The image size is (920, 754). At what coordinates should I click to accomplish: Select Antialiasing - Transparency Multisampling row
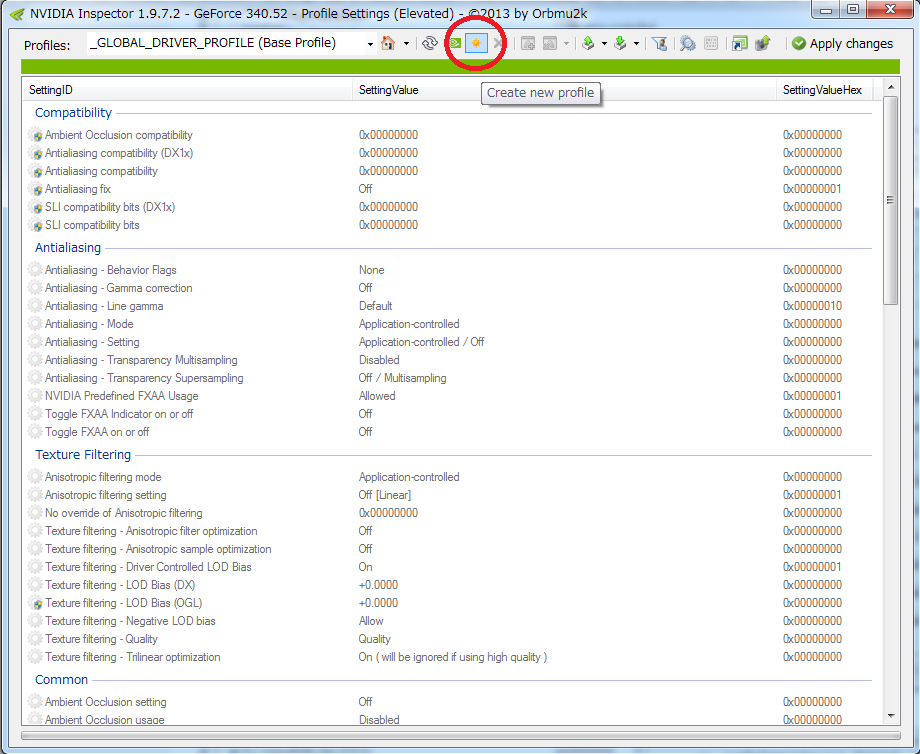(449, 360)
